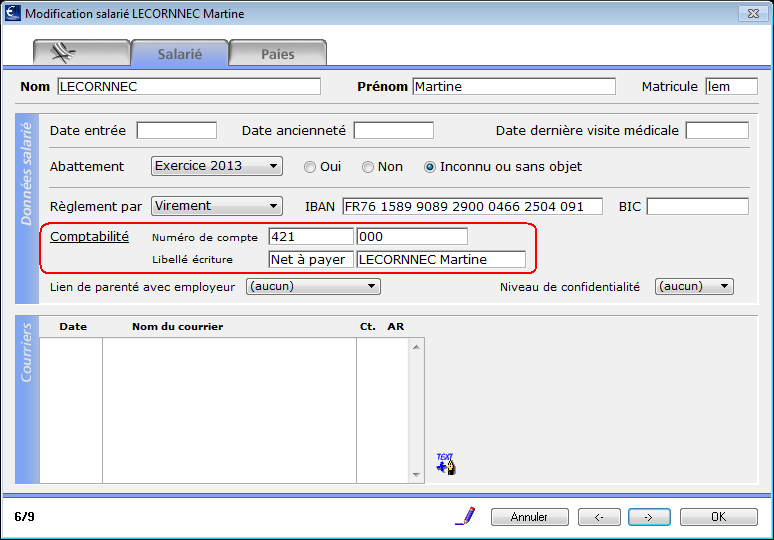Click the Ct. column header in Courriers

[368, 326]
